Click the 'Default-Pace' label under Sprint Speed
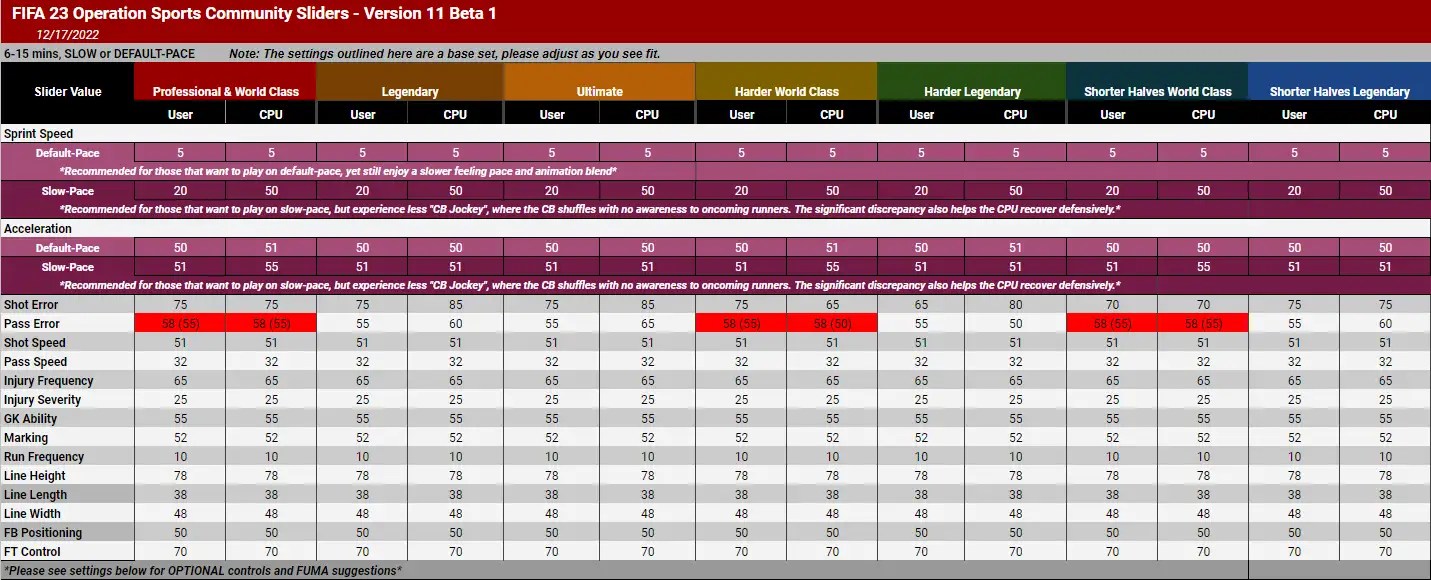The height and width of the screenshot is (580, 1431). [x=68, y=153]
